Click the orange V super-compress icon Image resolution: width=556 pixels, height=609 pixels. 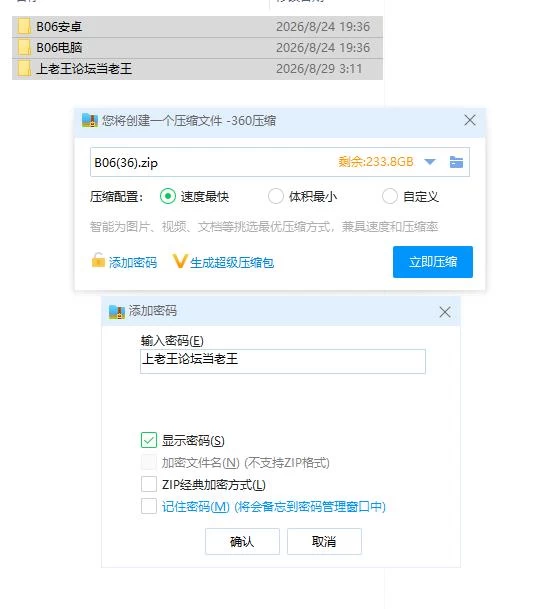click(180, 261)
